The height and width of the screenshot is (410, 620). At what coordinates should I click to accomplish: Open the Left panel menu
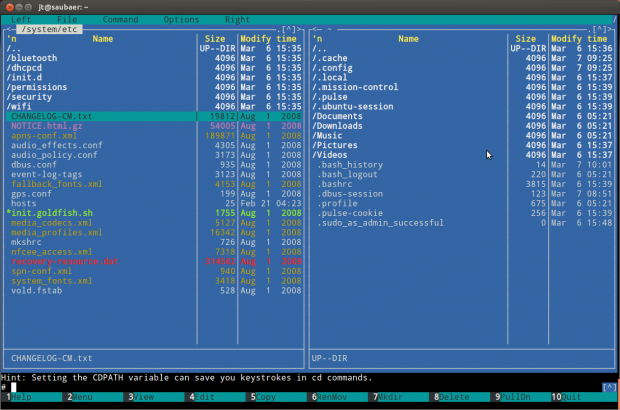click(21, 19)
